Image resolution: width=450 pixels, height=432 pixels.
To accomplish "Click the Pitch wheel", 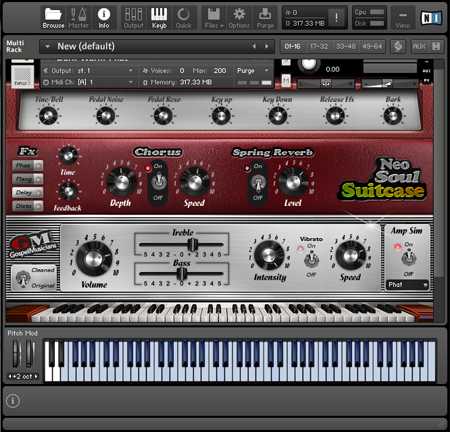I will (17, 354).
